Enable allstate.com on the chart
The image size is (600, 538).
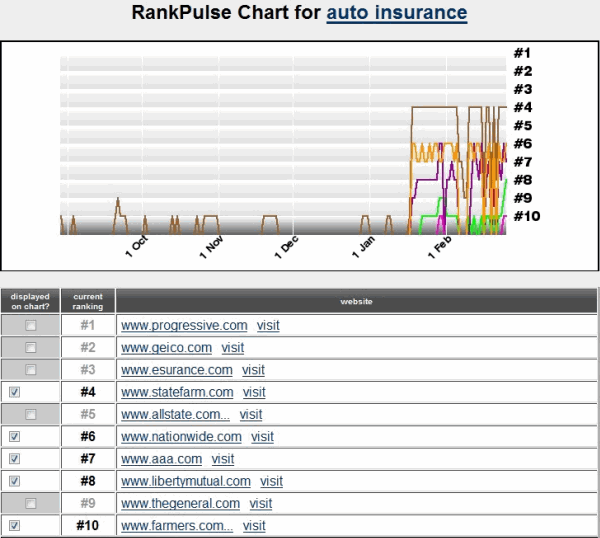(31, 414)
